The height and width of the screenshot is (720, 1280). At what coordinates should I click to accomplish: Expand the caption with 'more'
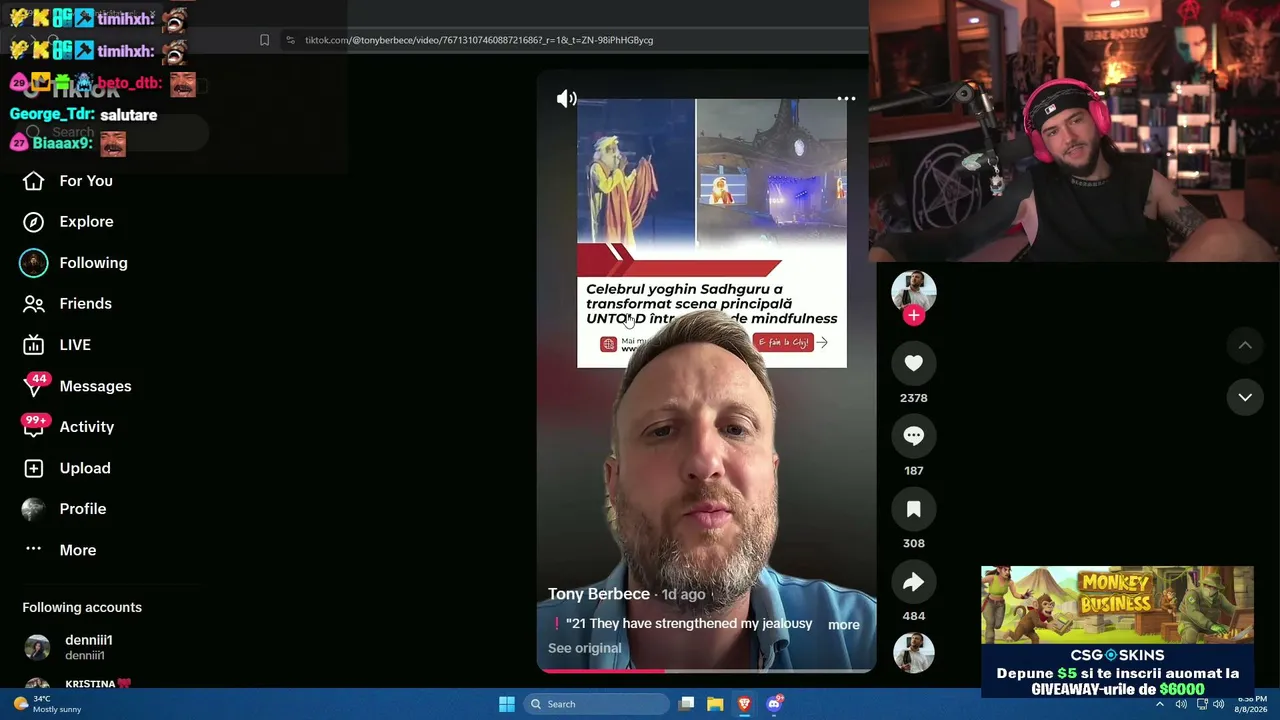click(844, 625)
